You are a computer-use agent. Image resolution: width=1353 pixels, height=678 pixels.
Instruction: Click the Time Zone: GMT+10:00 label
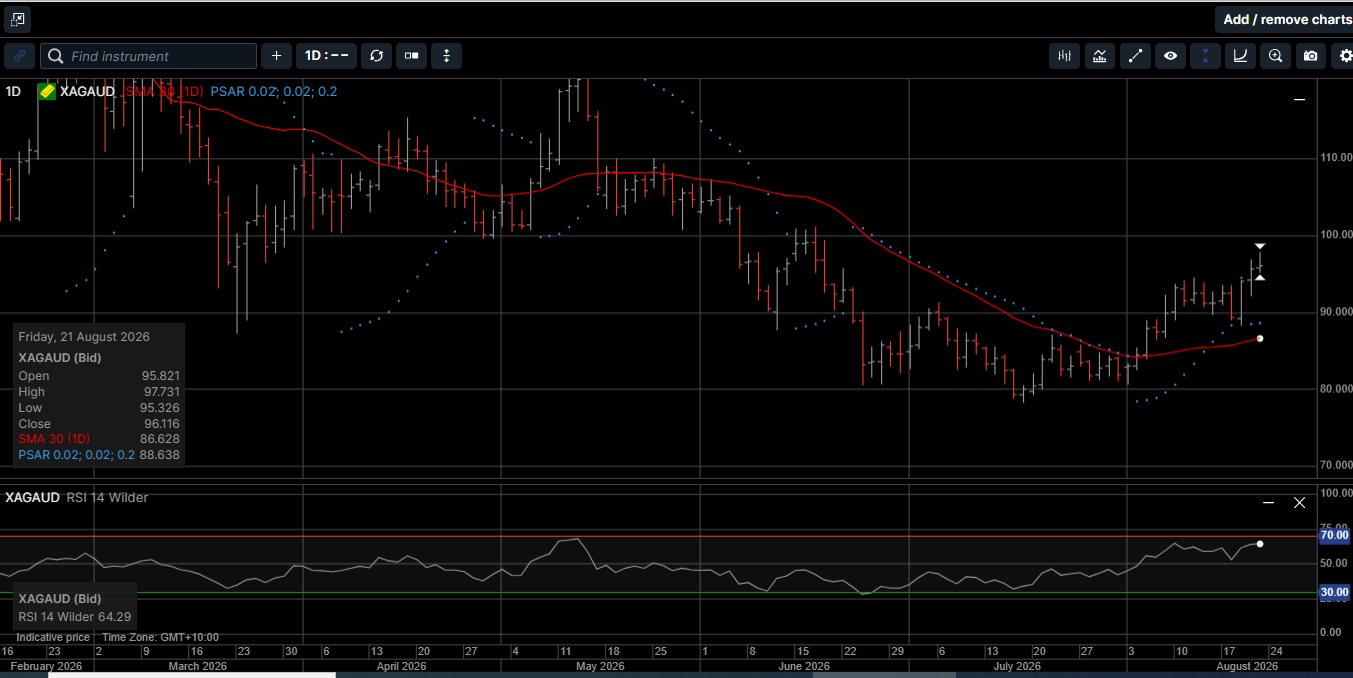click(160, 637)
